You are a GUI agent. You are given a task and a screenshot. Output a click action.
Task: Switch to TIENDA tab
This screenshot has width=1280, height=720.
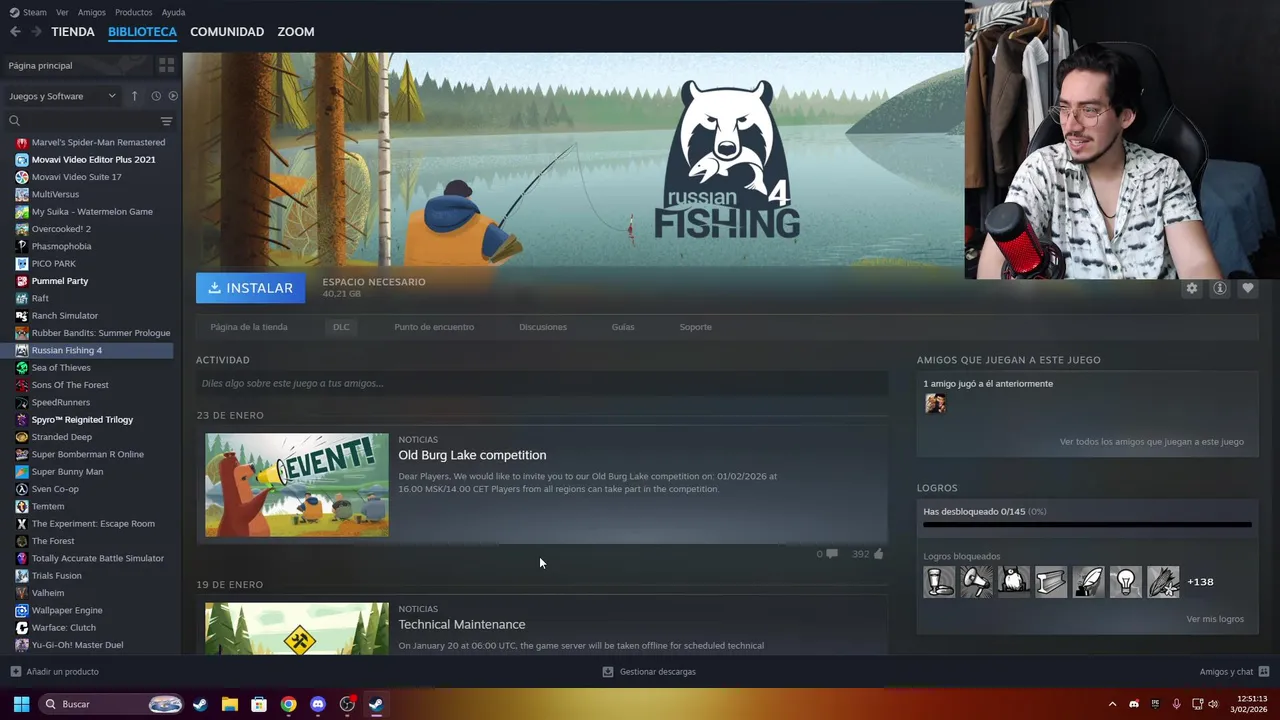pyautogui.click(x=73, y=32)
